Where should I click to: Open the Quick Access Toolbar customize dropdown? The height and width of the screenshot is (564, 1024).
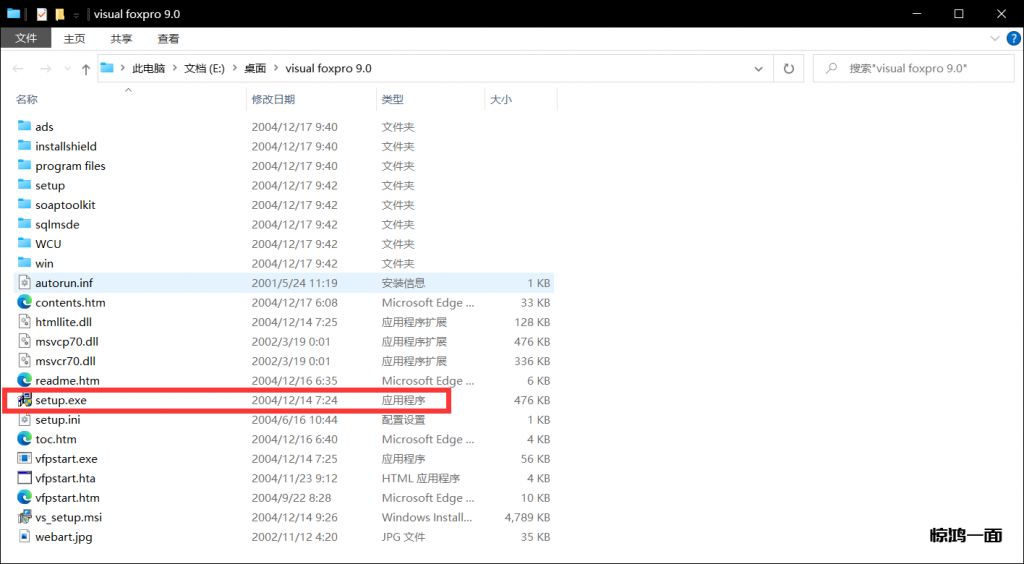coord(76,14)
